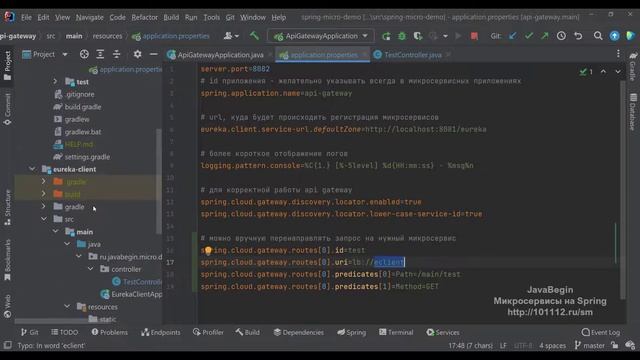Expand the orange build folder
Image resolution: width=640 pixels, height=360 pixels.
[44, 194]
